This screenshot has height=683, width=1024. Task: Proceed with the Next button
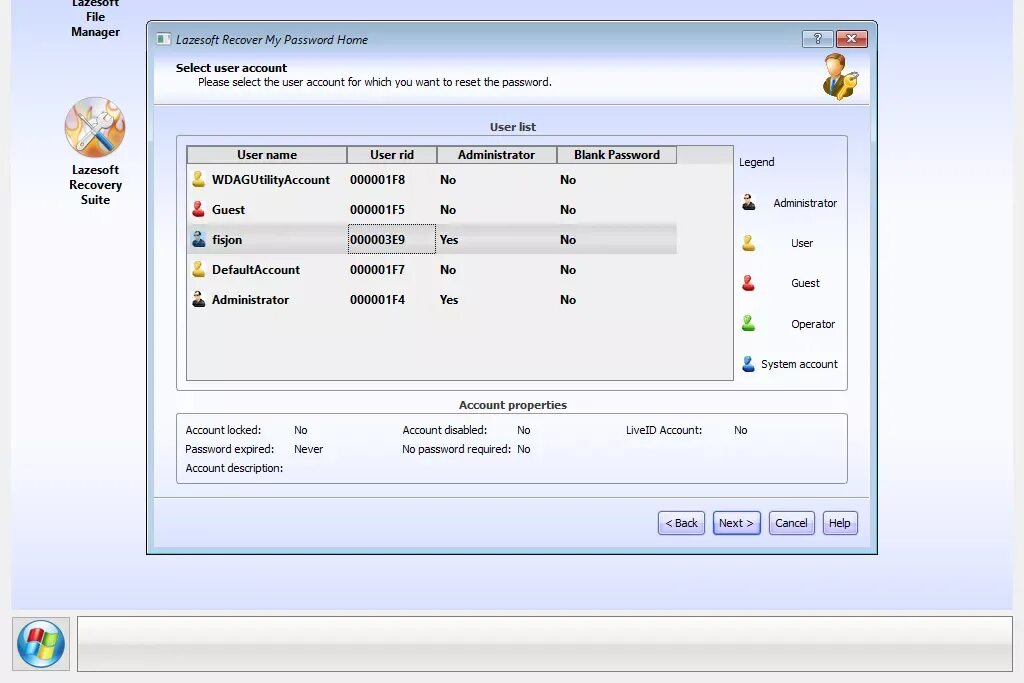737,523
